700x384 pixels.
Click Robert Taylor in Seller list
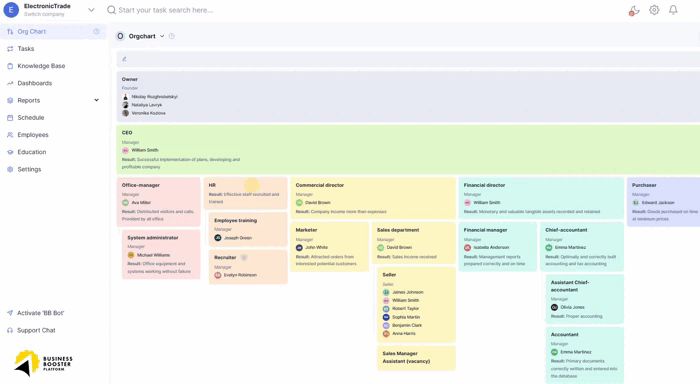(x=405, y=309)
